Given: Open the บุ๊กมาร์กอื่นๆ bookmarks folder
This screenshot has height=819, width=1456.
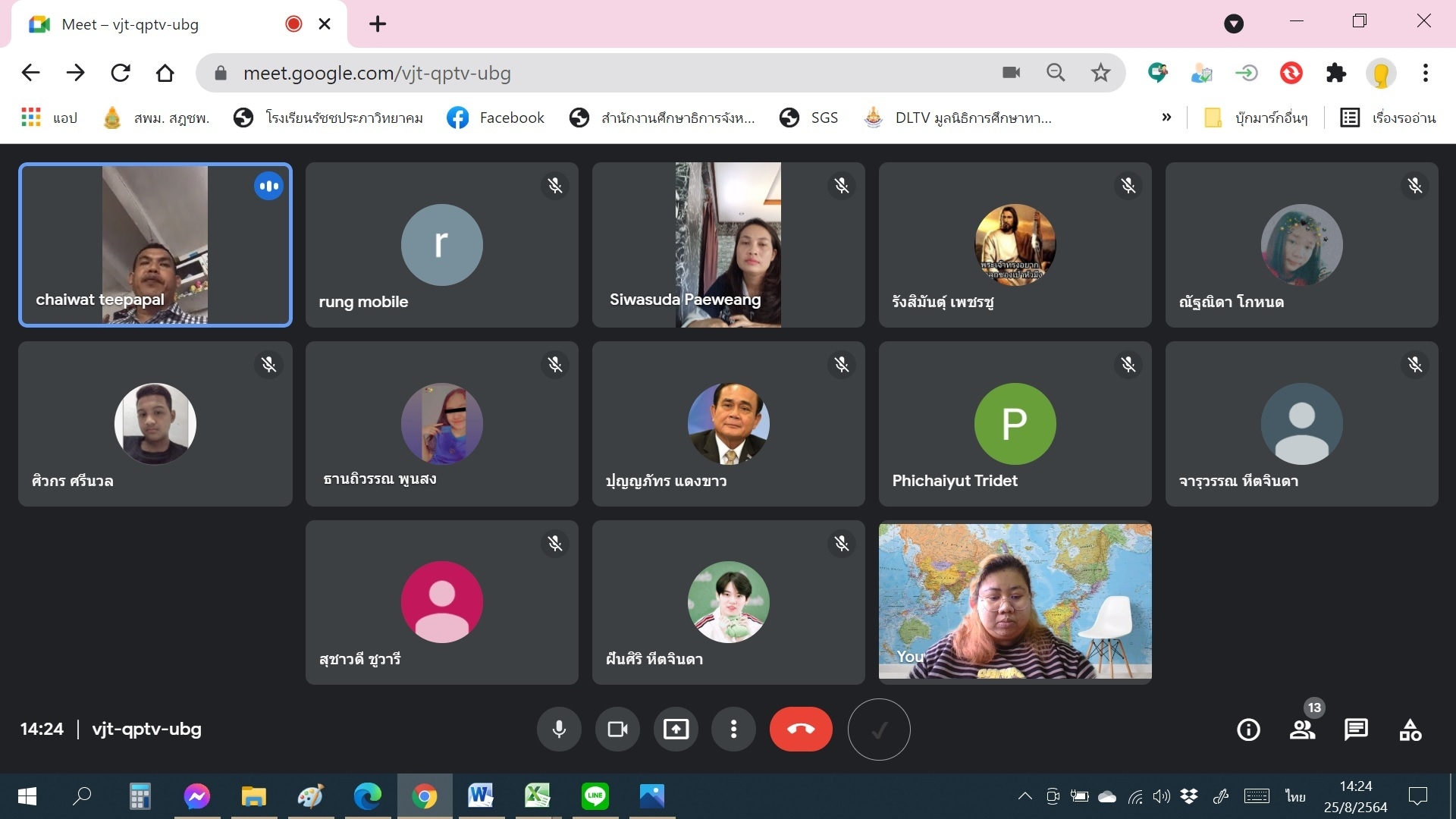Looking at the screenshot, I should click(1257, 118).
